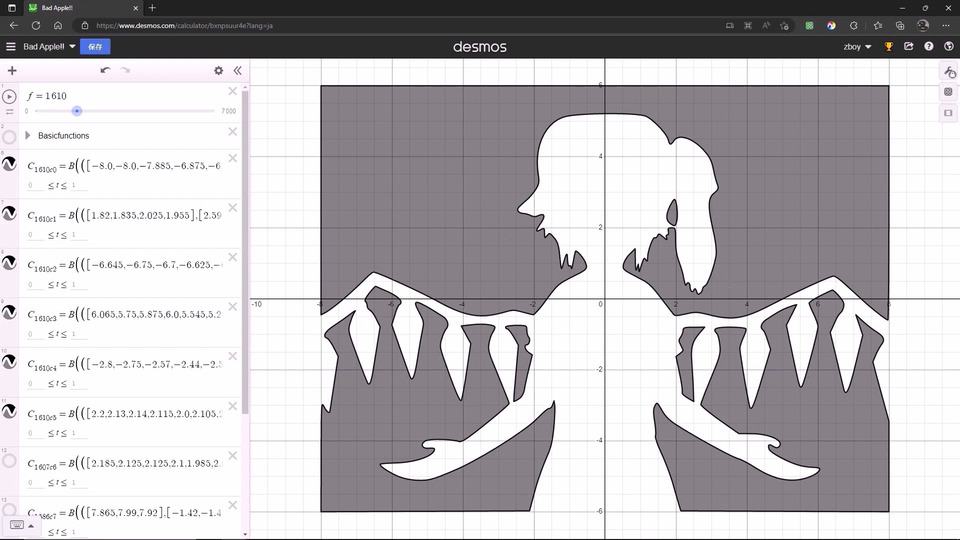
Task: Toggle visibility of C1610c3 curve
Action: click(x=9, y=312)
